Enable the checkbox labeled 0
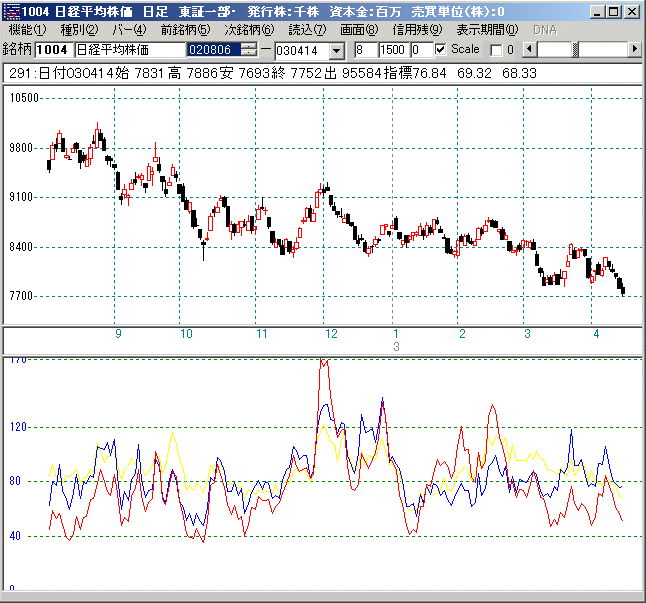 (x=496, y=50)
